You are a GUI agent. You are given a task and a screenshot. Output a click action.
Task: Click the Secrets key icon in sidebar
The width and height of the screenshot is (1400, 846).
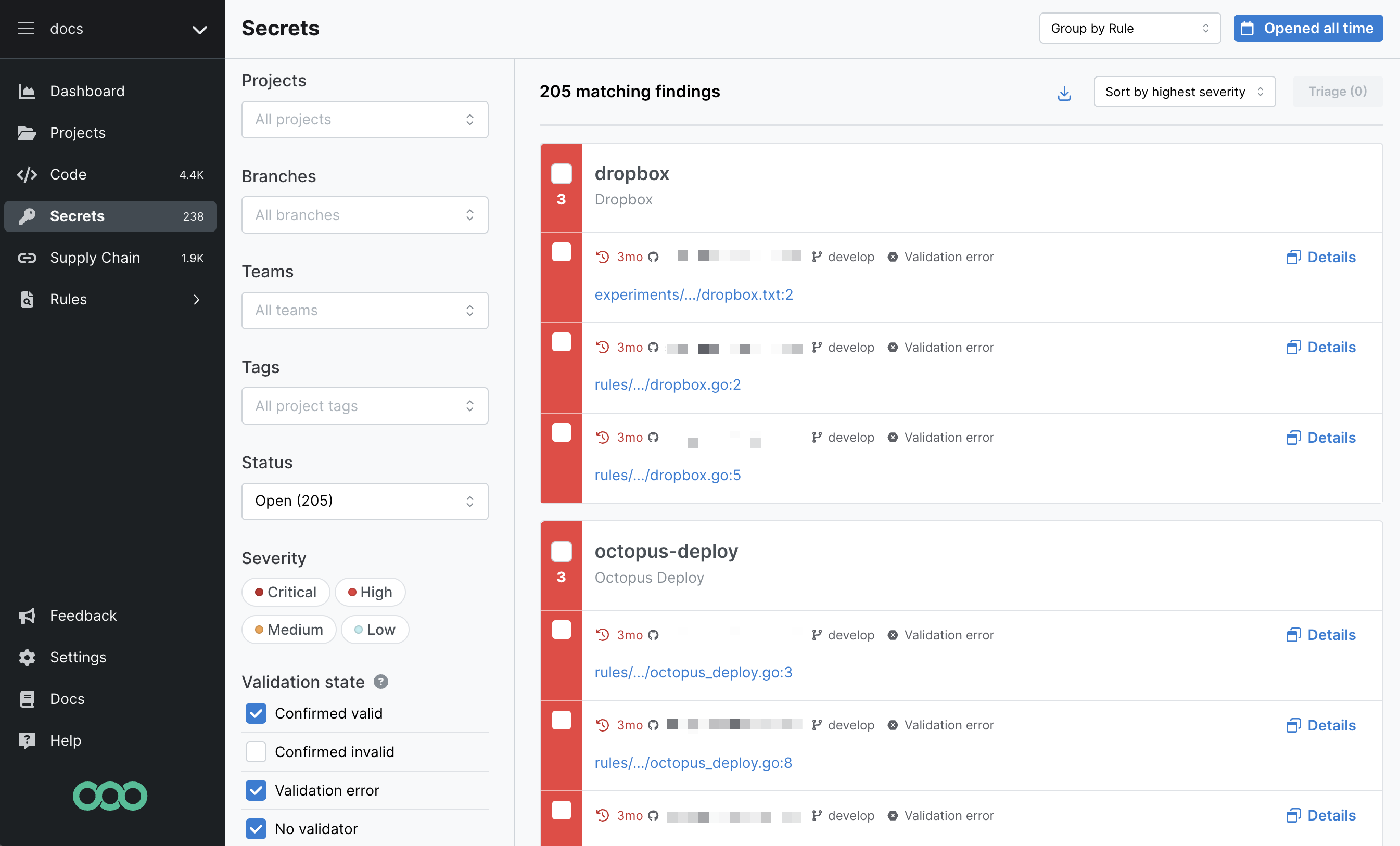coord(27,216)
